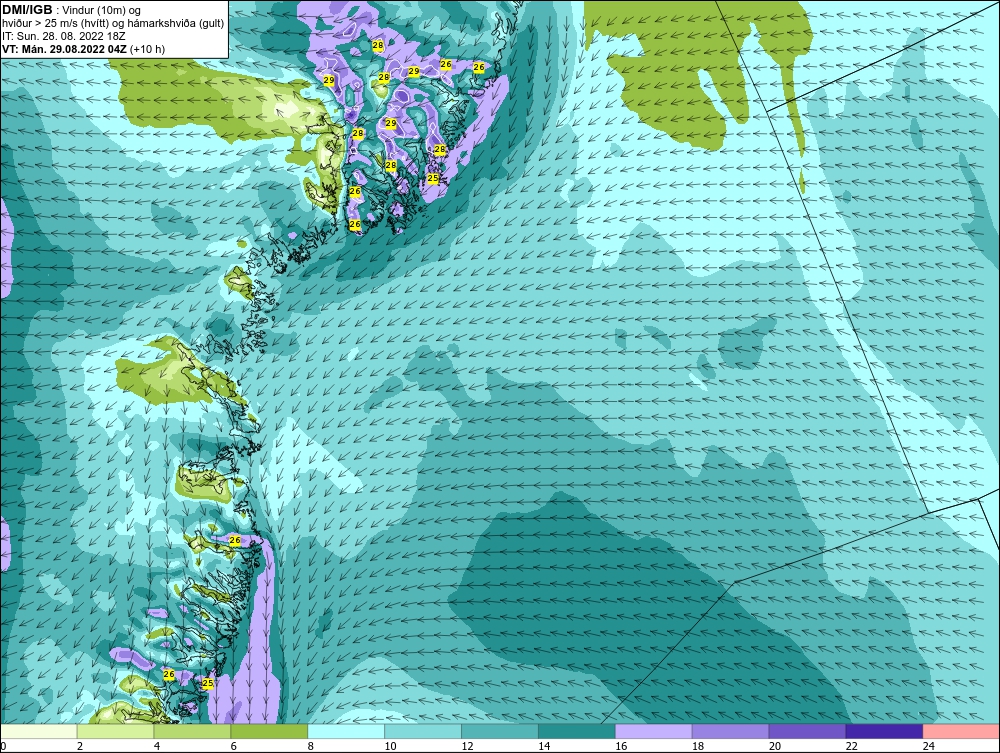Click the 6–8 m/s olive green legend swatch
This screenshot has width=1000, height=753.
269,731
